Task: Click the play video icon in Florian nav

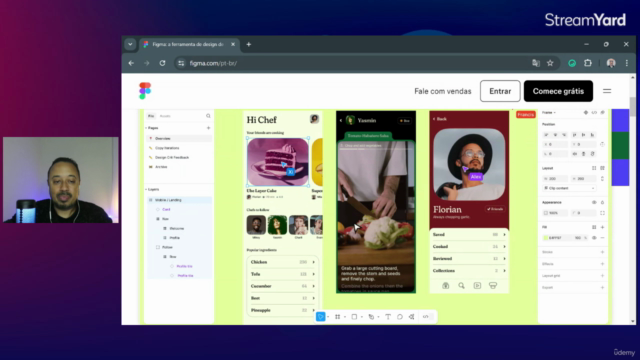Action: (x=477, y=286)
